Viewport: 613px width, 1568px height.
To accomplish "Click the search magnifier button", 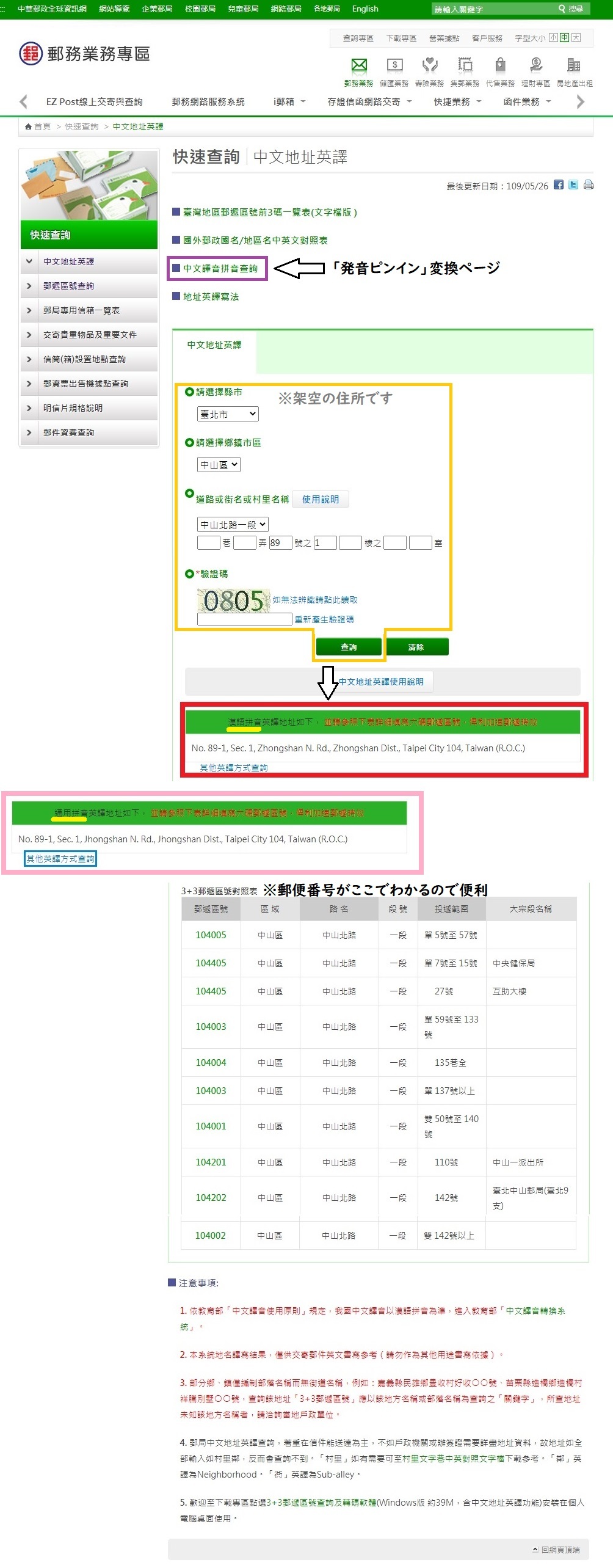I will [x=571, y=9].
